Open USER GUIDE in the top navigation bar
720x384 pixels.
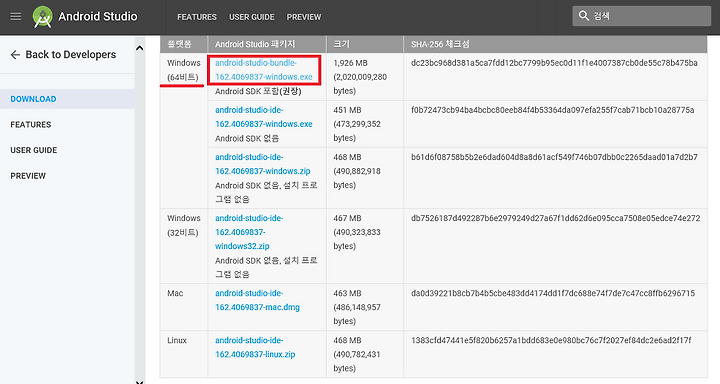[x=252, y=17]
